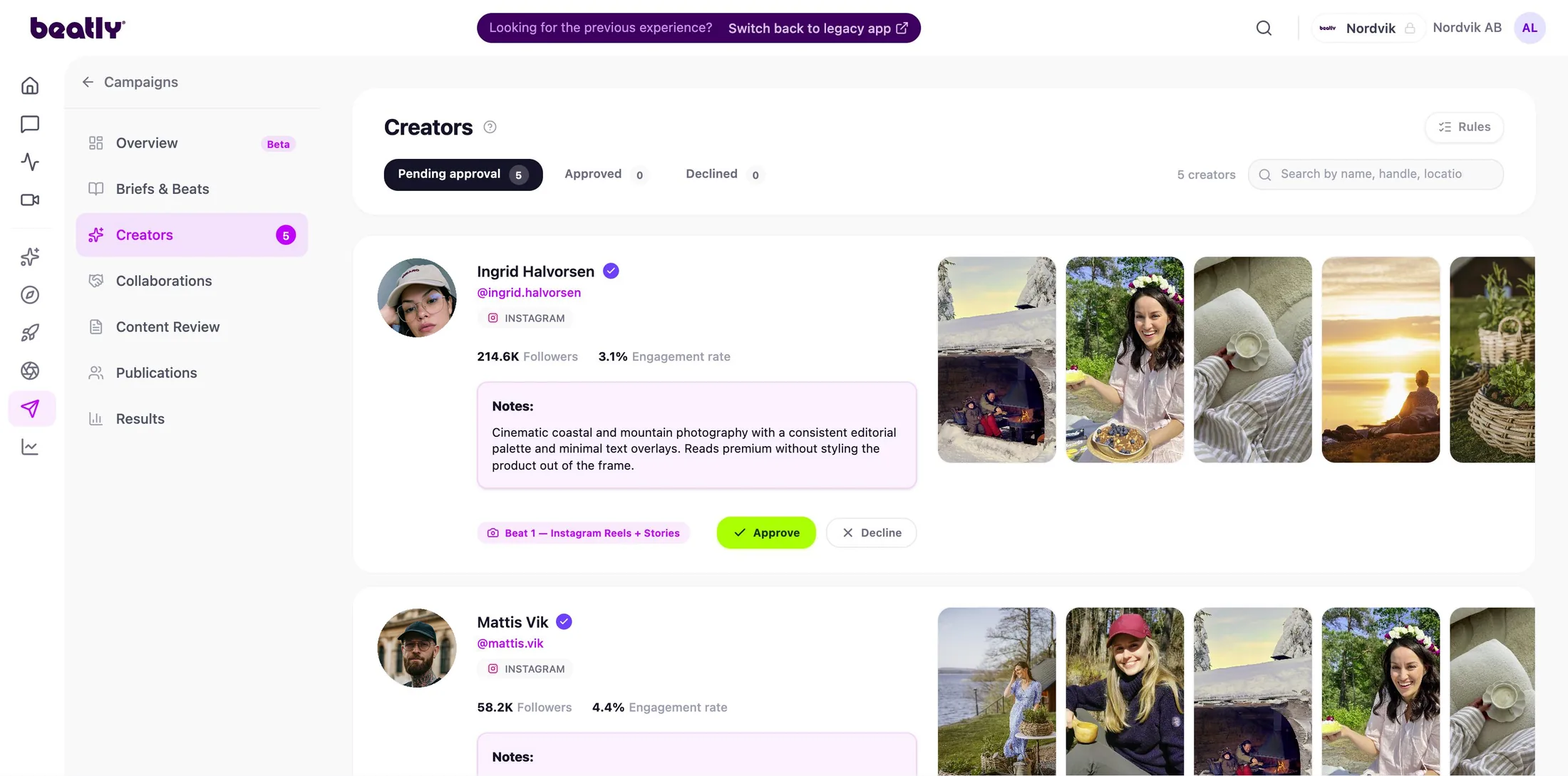Click the Ingrid Halvorsen name heading
The height and width of the screenshot is (776, 1568).
tap(536, 271)
